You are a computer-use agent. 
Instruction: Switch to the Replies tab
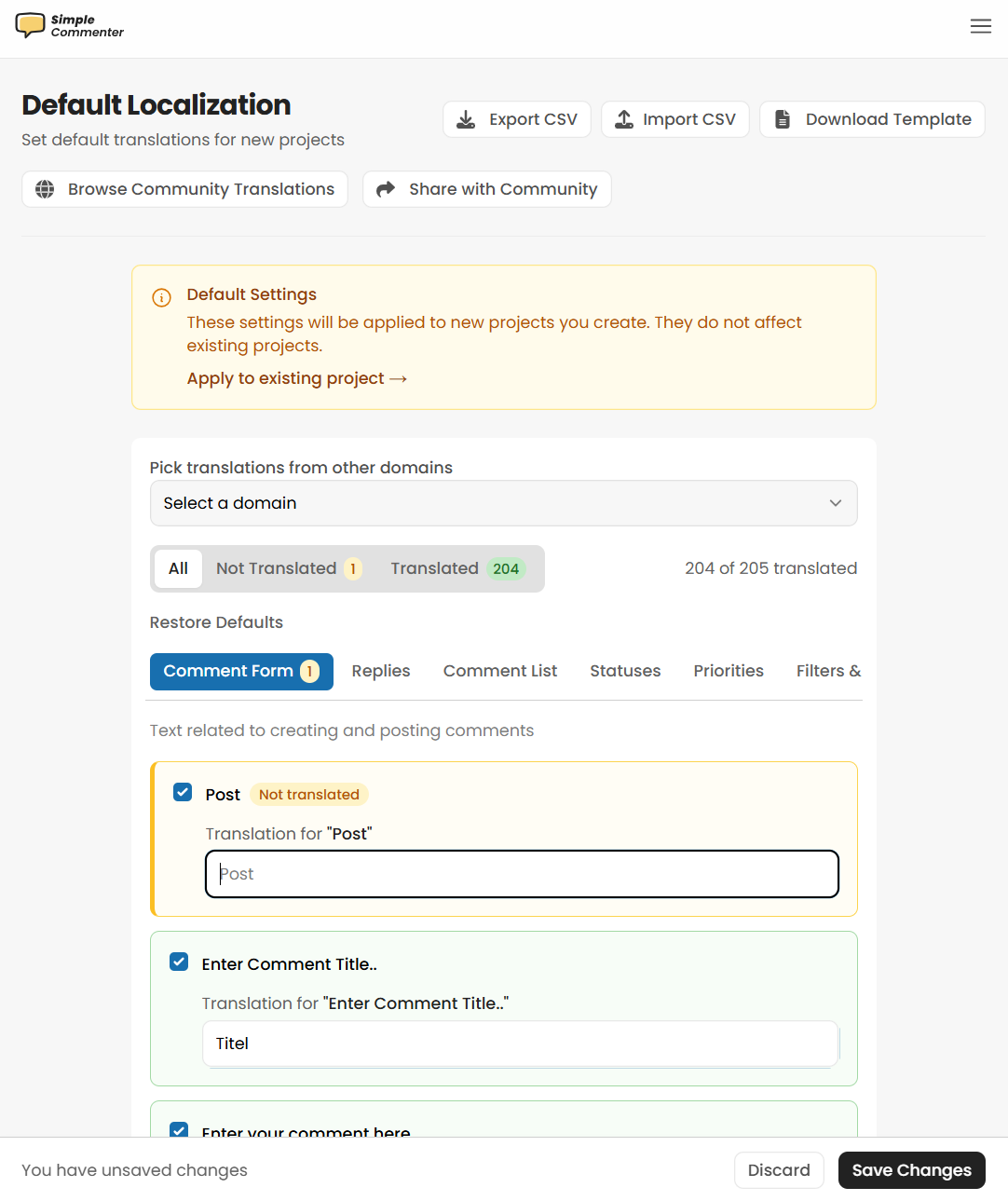380,671
